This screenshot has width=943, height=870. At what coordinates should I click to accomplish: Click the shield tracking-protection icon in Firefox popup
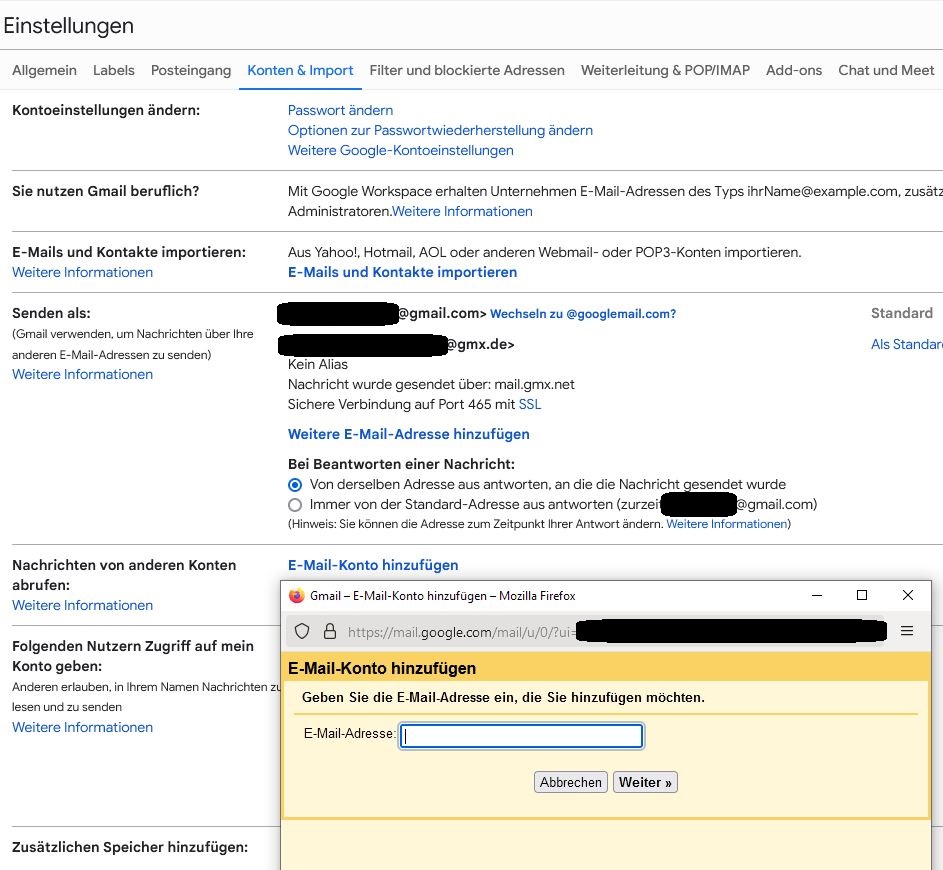pyautogui.click(x=302, y=631)
